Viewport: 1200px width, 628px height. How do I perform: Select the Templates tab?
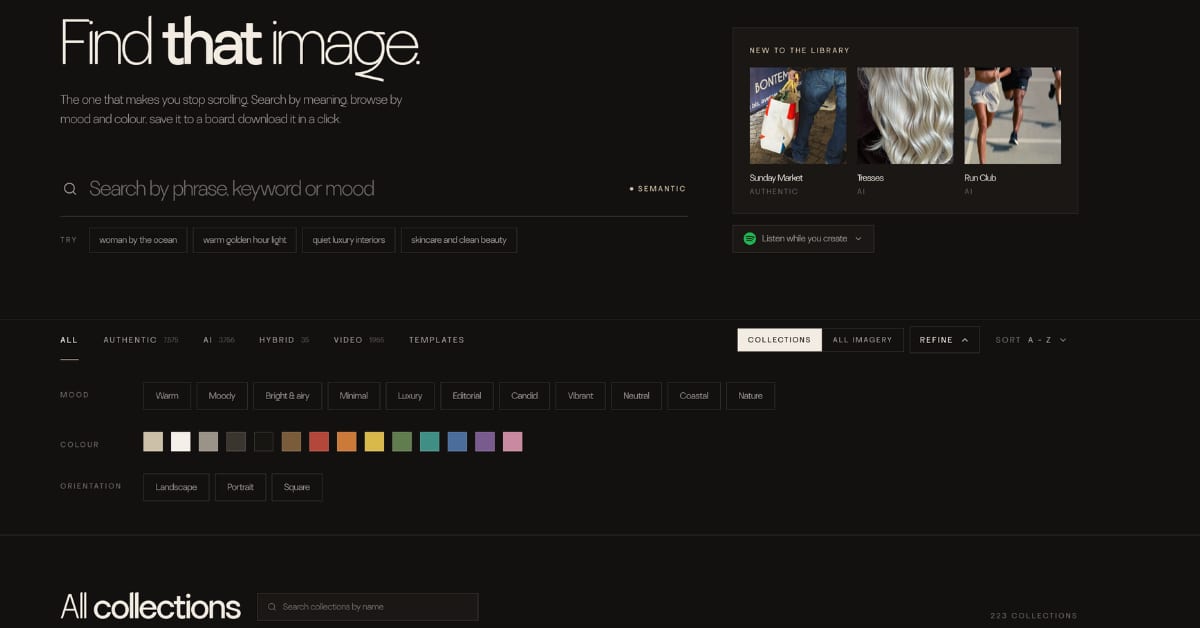437,340
